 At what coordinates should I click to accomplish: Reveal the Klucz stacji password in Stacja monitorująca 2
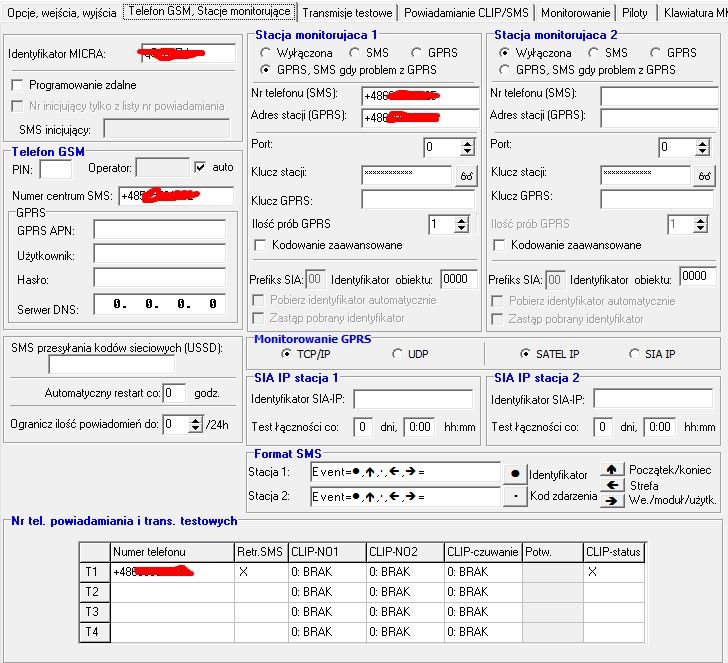[x=704, y=176]
